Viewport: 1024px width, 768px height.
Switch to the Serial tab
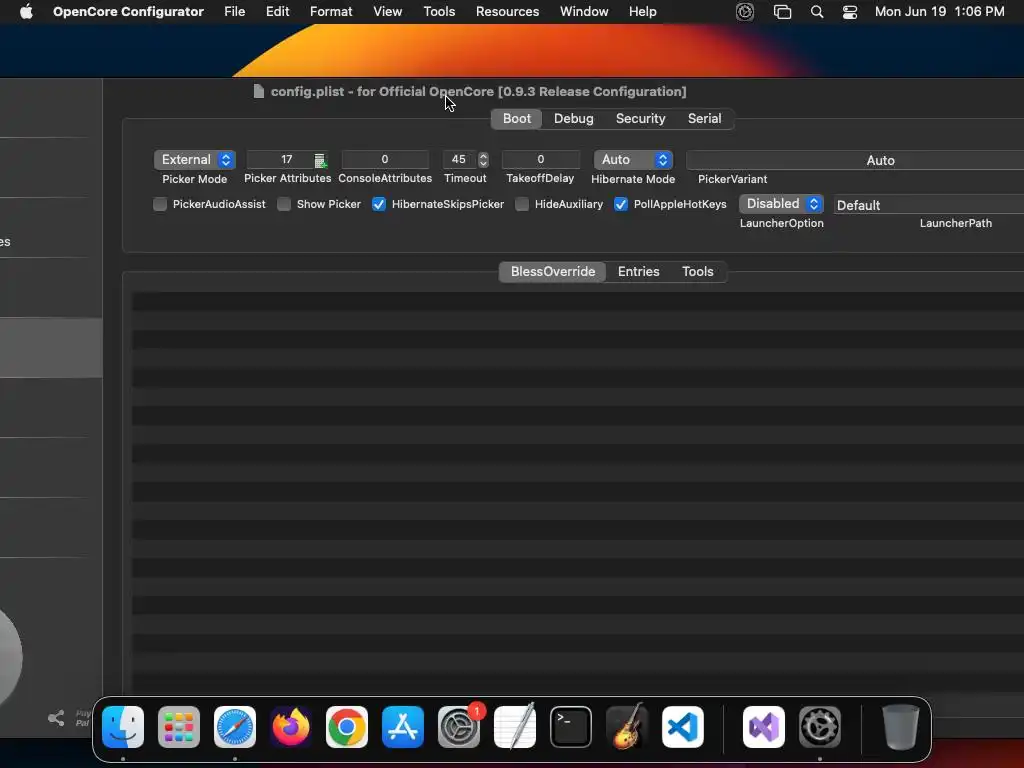pos(704,119)
